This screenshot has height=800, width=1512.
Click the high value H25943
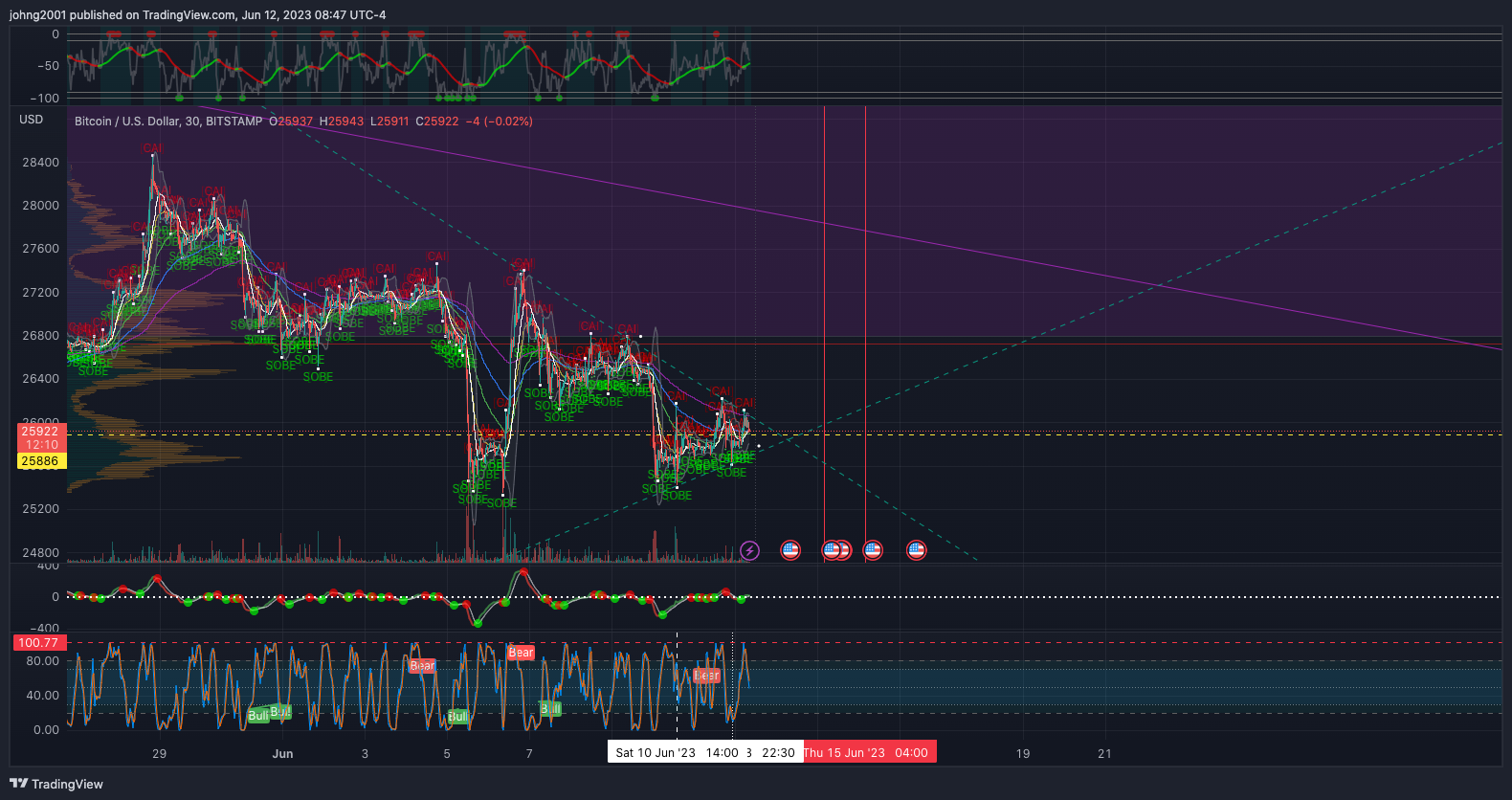tap(342, 122)
